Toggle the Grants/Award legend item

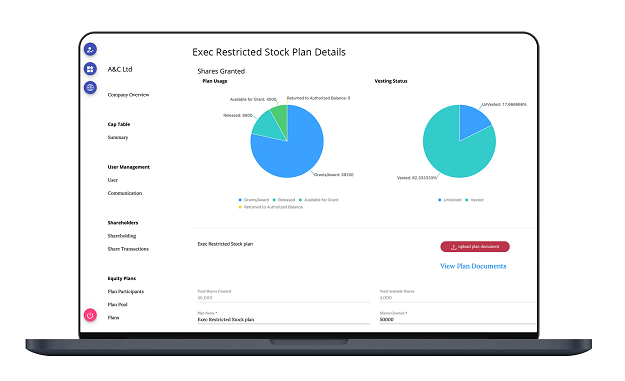tap(254, 200)
